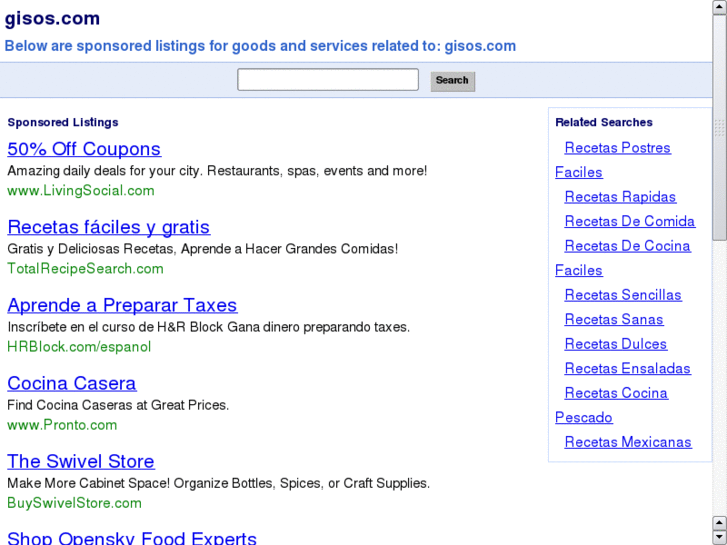Click the Pescado related search link
This screenshot has width=727, height=545.
(584, 417)
